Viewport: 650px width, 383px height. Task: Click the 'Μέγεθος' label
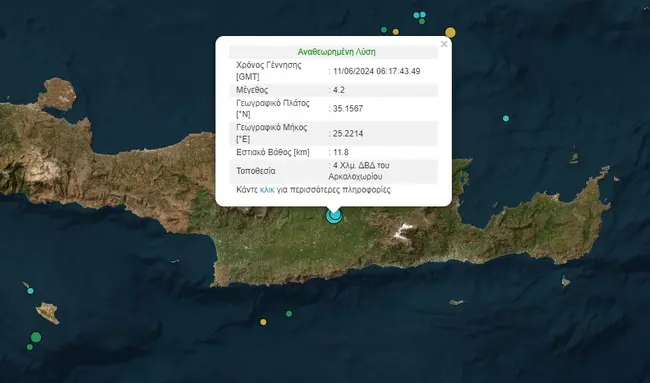(252, 90)
